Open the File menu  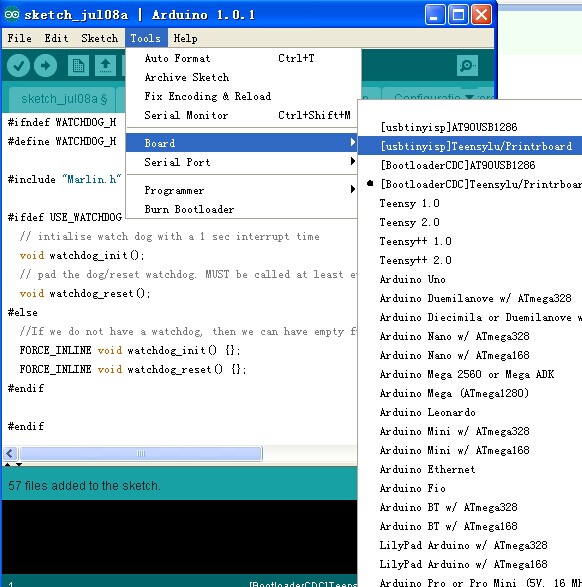click(19, 38)
